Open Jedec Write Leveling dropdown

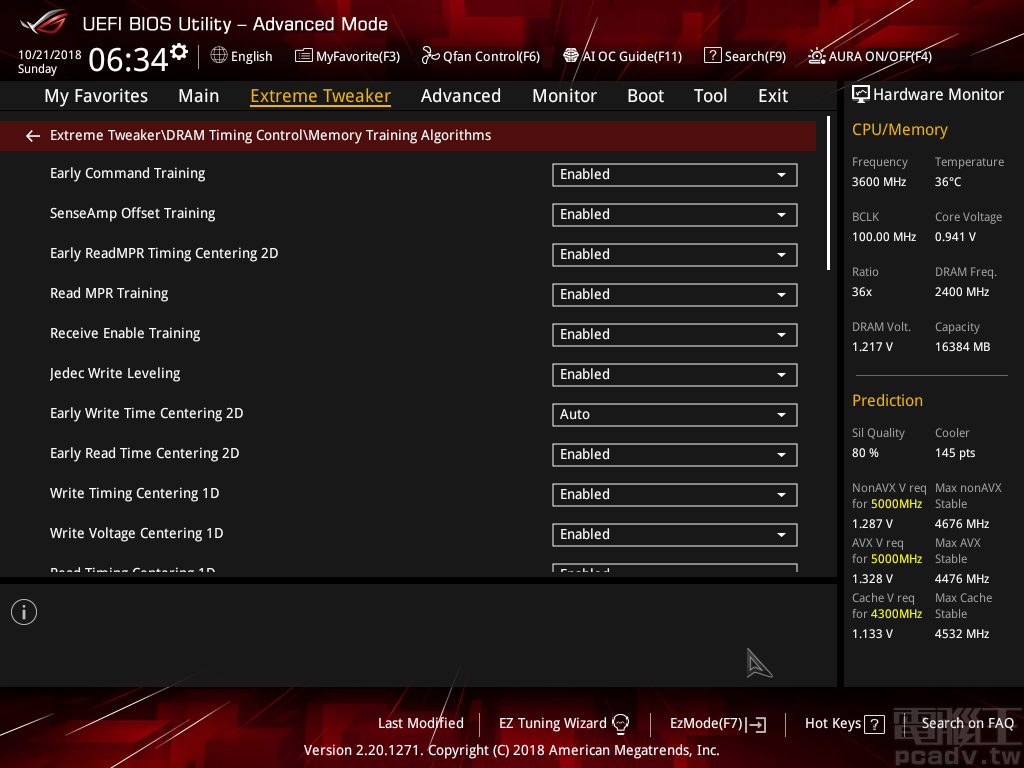675,375
